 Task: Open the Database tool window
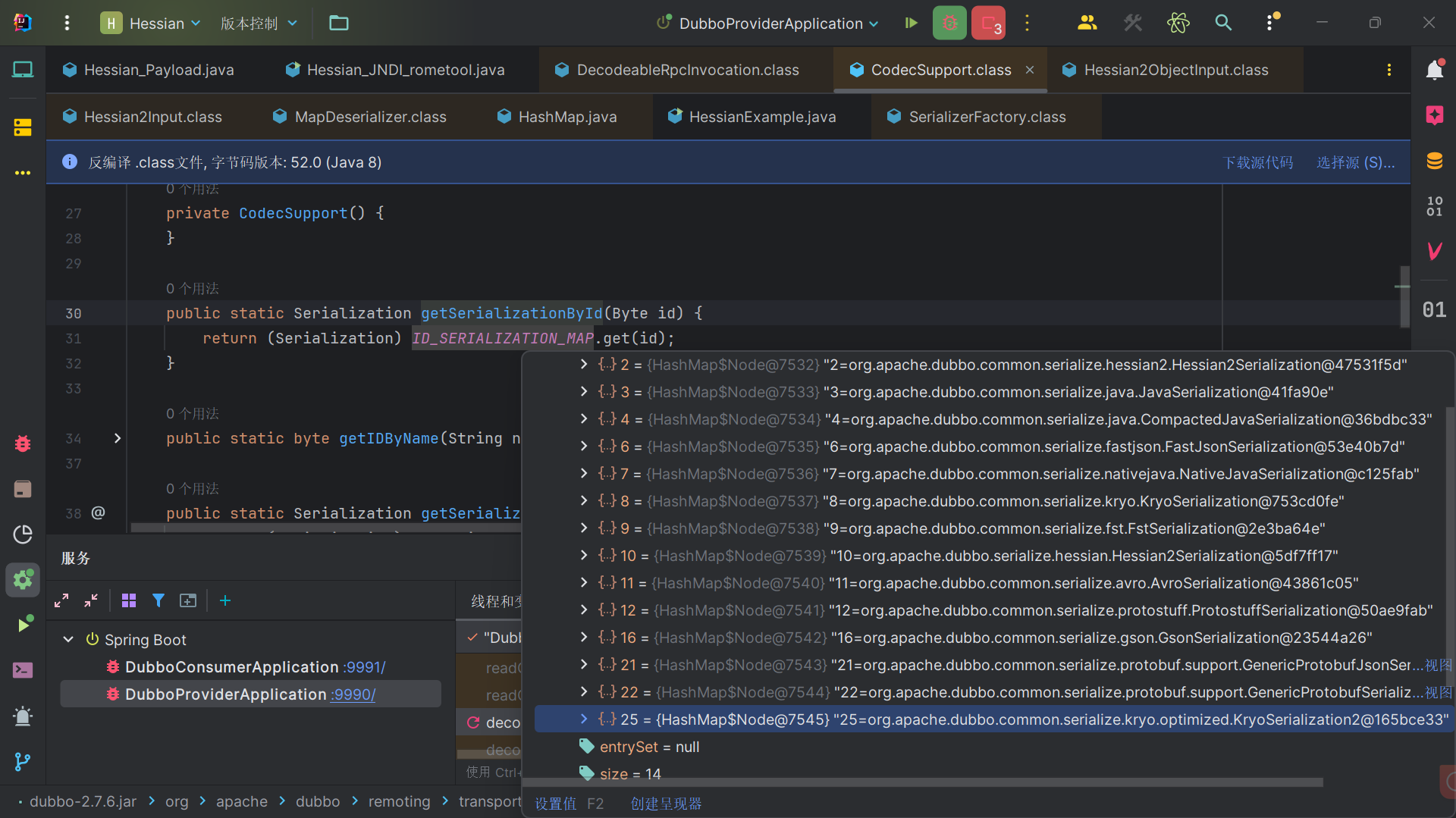[1434, 161]
